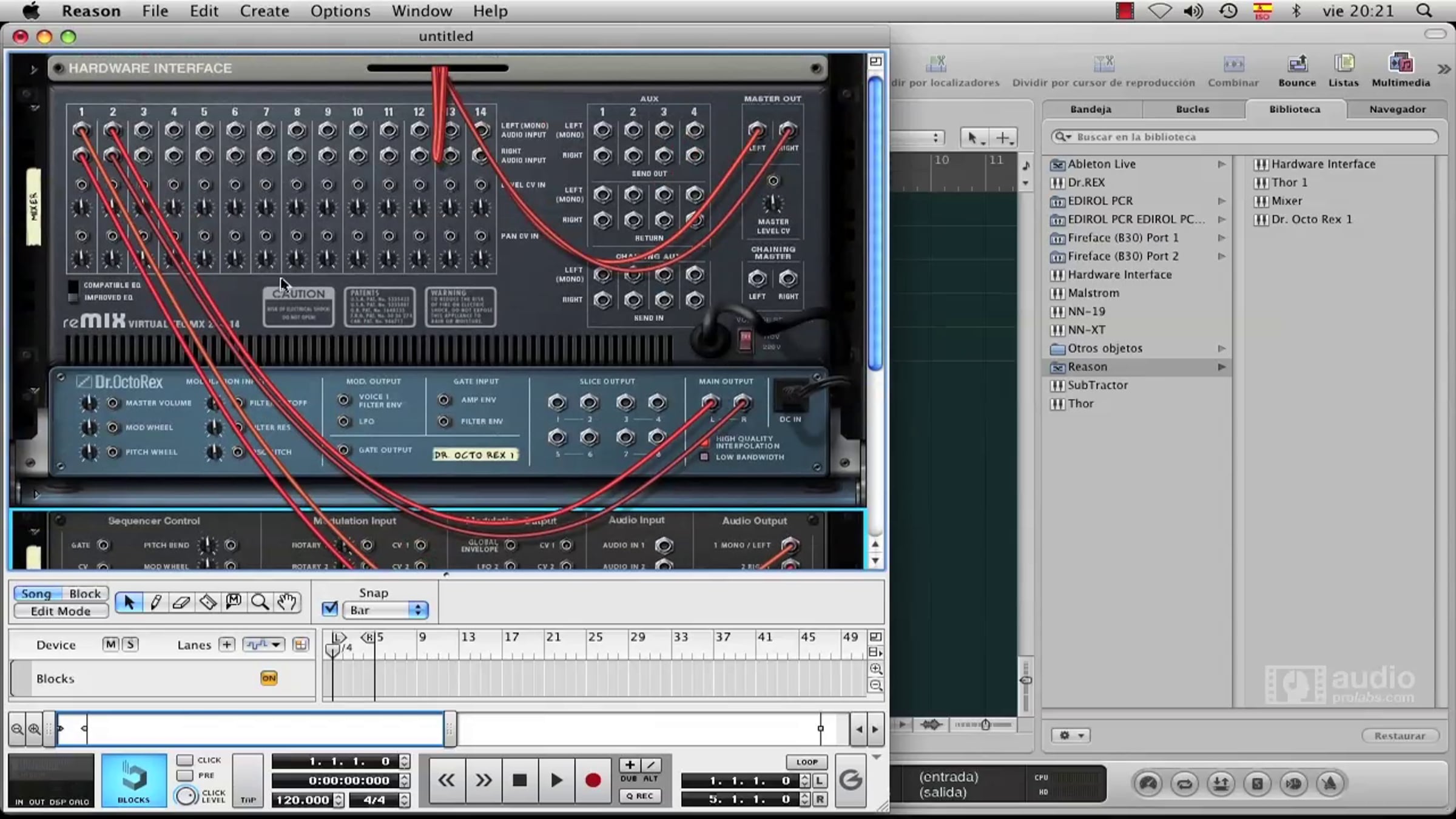Screen dimensions: 1456x819
Task: Toggle the Blocks track ON button
Action: coord(269,678)
